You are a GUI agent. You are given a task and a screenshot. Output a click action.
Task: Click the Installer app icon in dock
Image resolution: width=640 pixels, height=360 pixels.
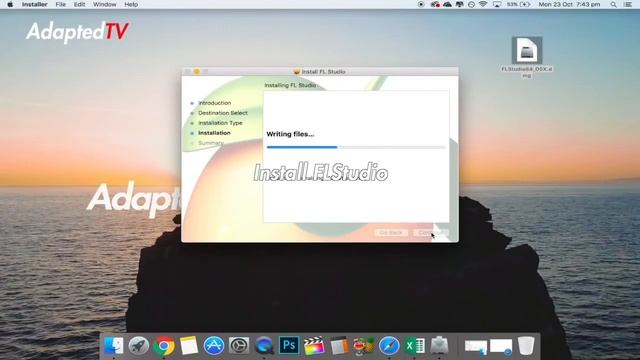439,346
